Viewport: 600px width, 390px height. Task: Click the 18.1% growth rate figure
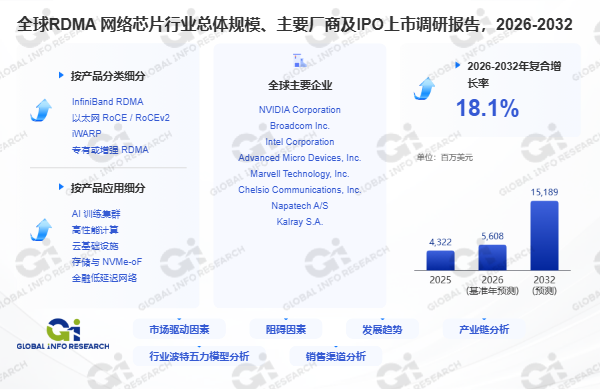click(x=488, y=108)
